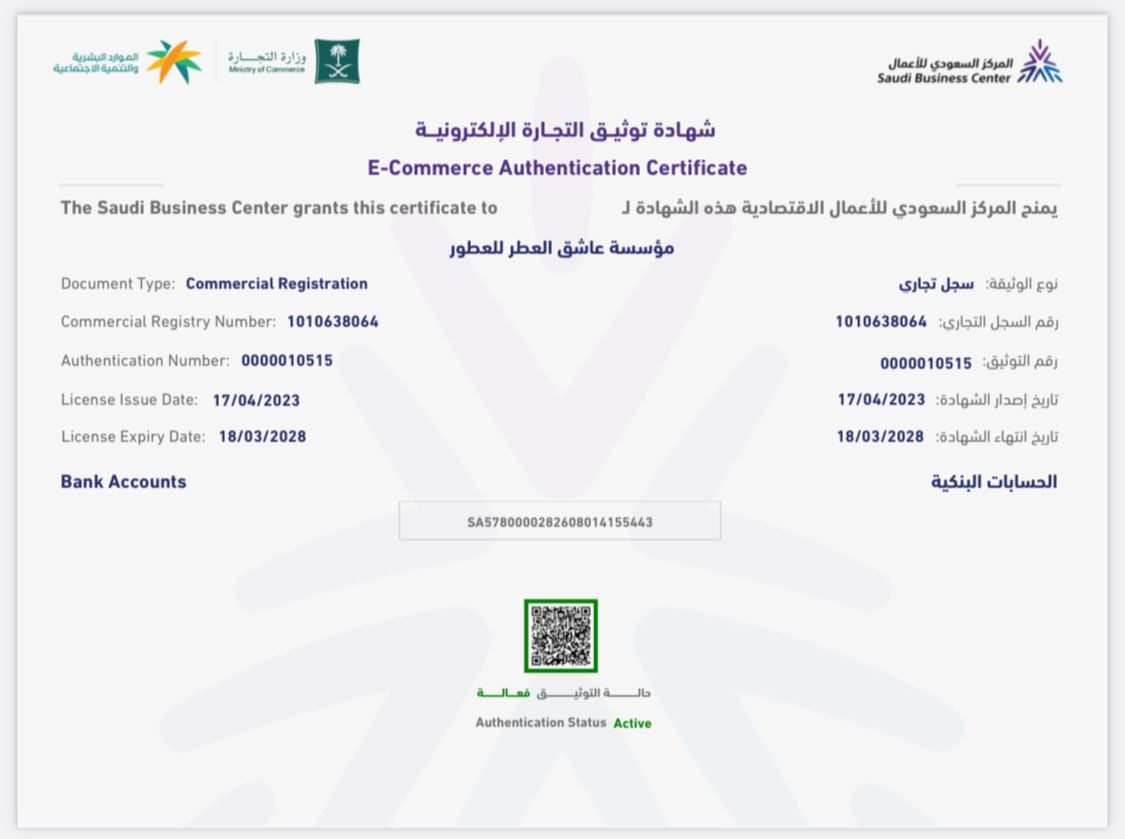Click the License Issue Date 17/04/2023

click(256, 400)
